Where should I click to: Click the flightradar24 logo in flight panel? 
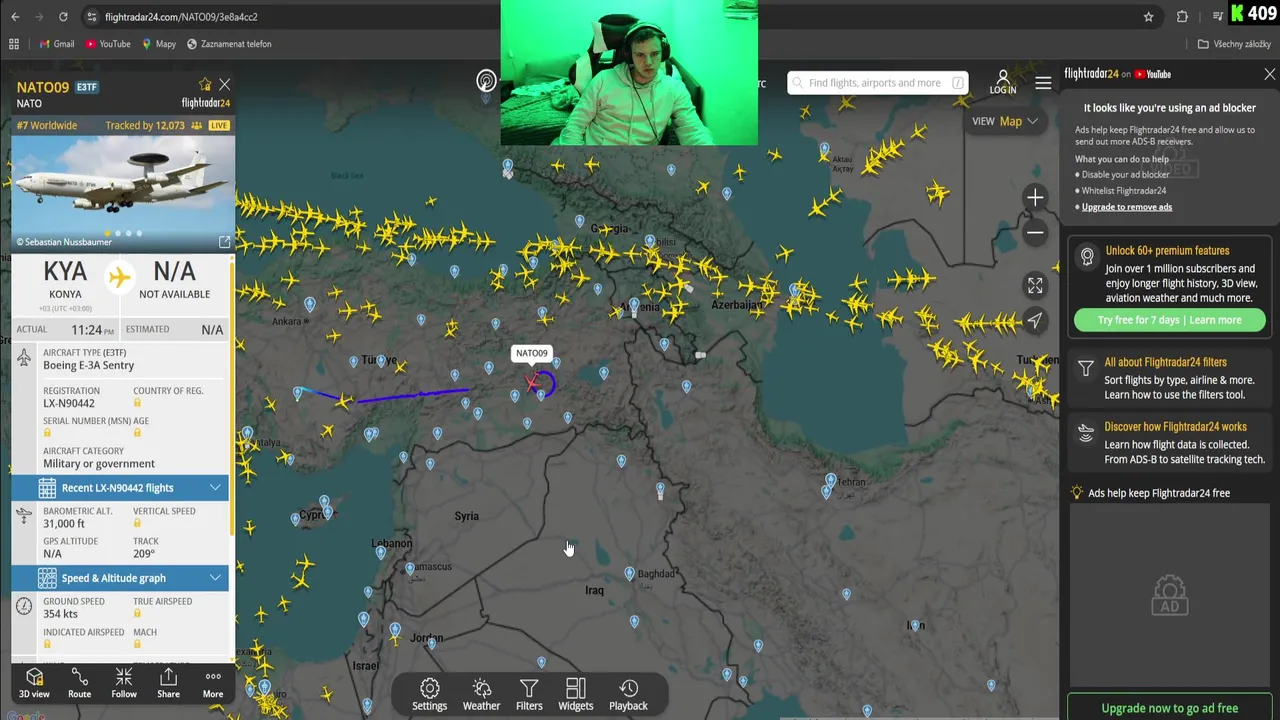(x=205, y=103)
